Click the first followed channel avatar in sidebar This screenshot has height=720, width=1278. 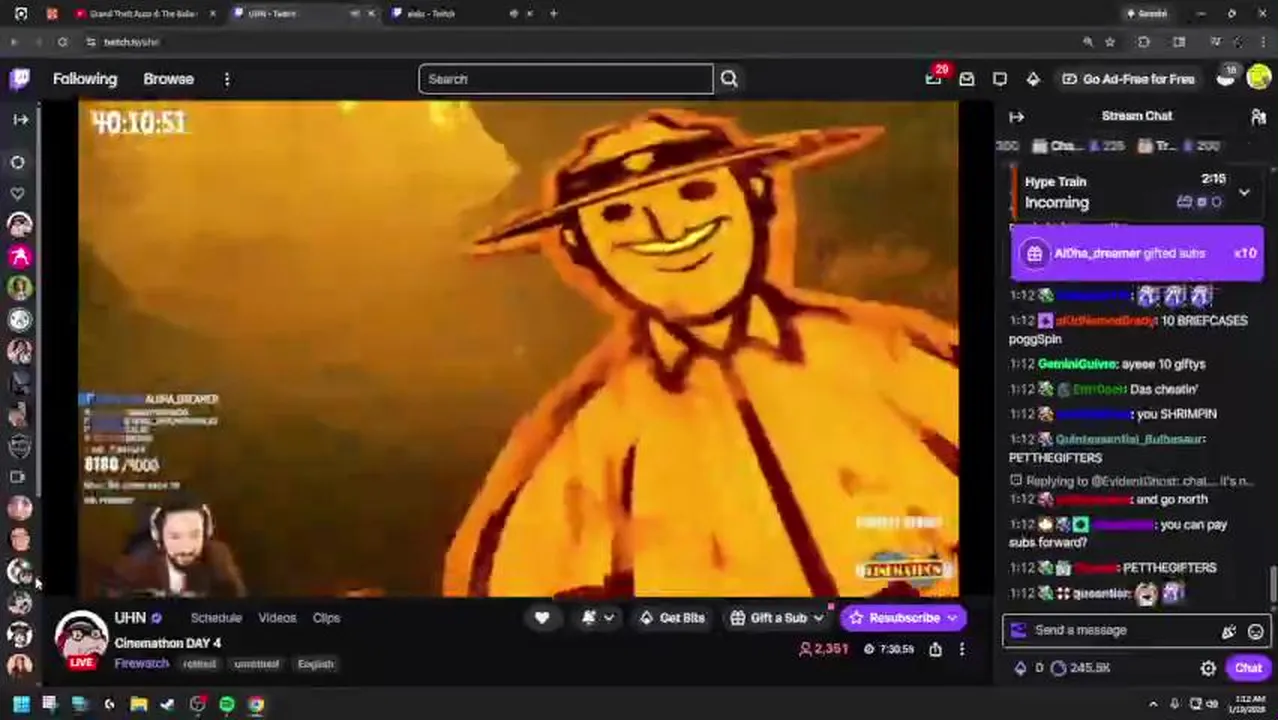[x=19, y=225]
